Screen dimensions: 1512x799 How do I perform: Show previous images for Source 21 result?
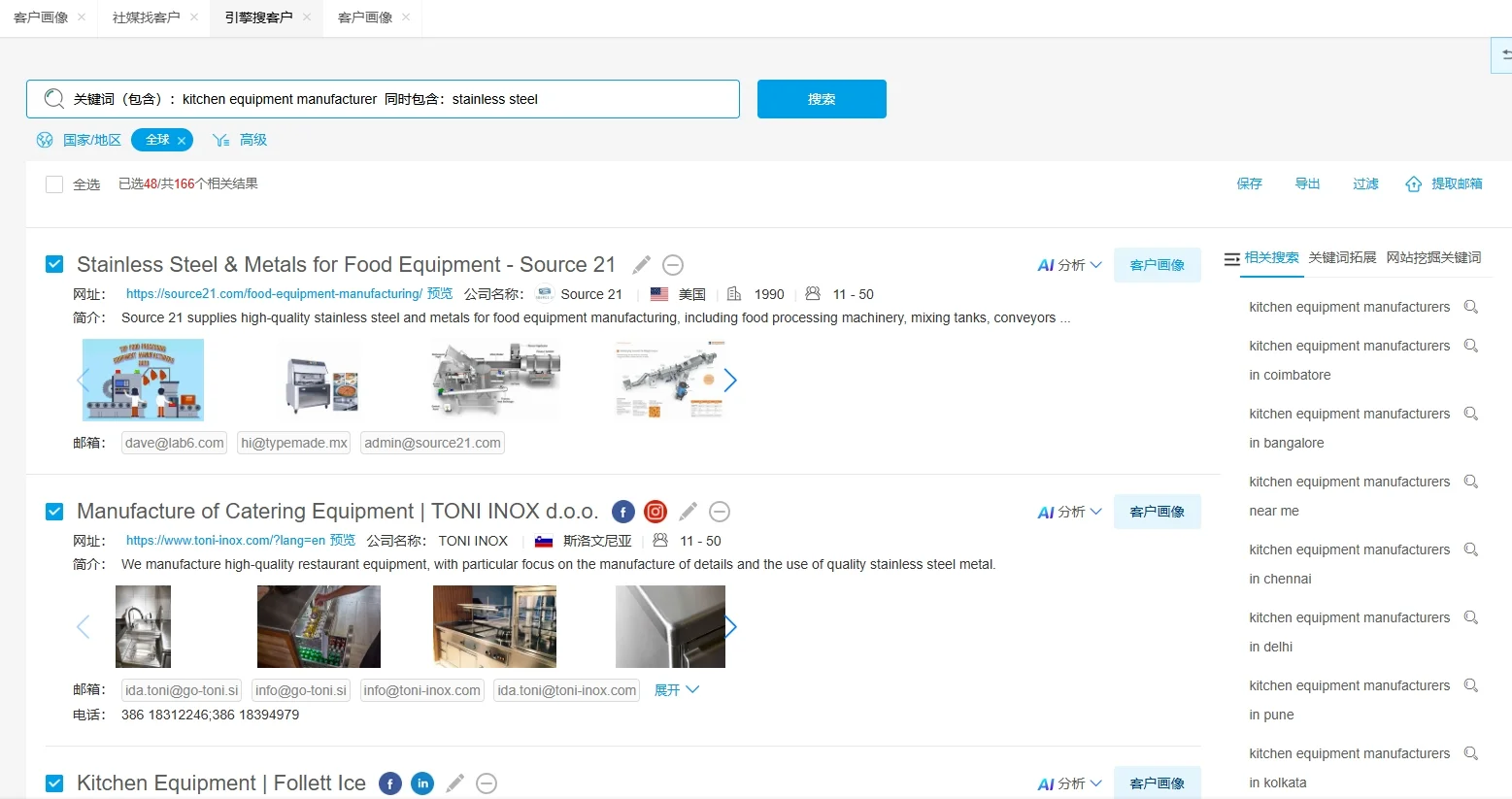point(83,381)
